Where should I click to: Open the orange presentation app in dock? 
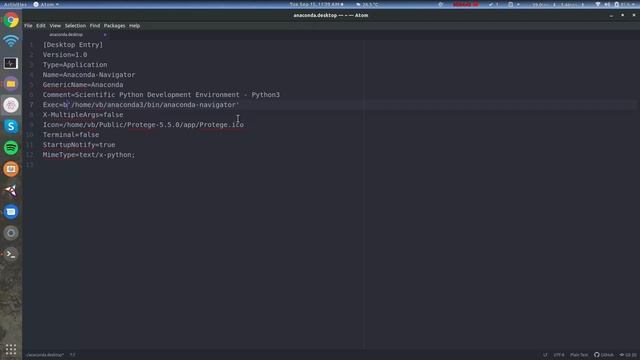(11, 169)
